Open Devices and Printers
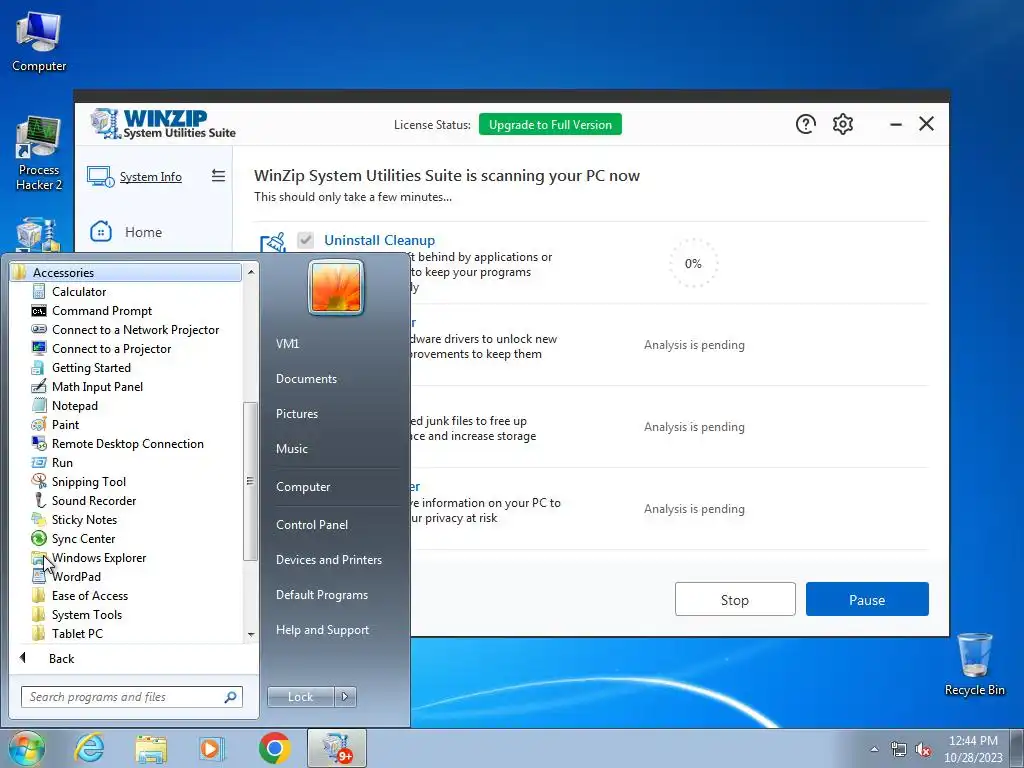 [x=328, y=560]
